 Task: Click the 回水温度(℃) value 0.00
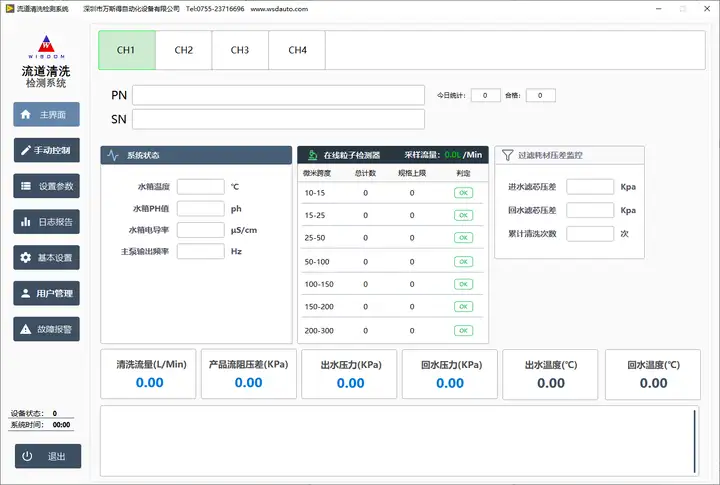coord(653,383)
